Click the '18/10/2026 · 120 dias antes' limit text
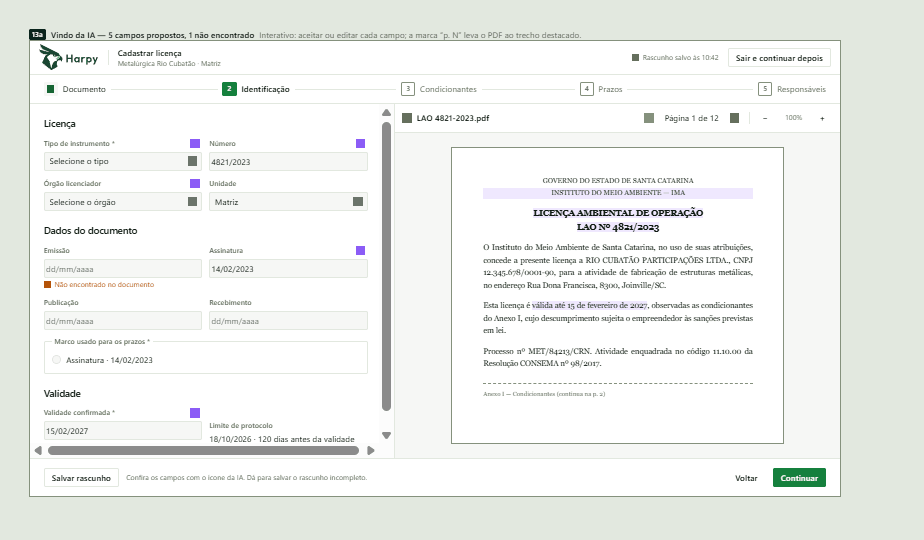924x540 pixels. [x=282, y=439]
